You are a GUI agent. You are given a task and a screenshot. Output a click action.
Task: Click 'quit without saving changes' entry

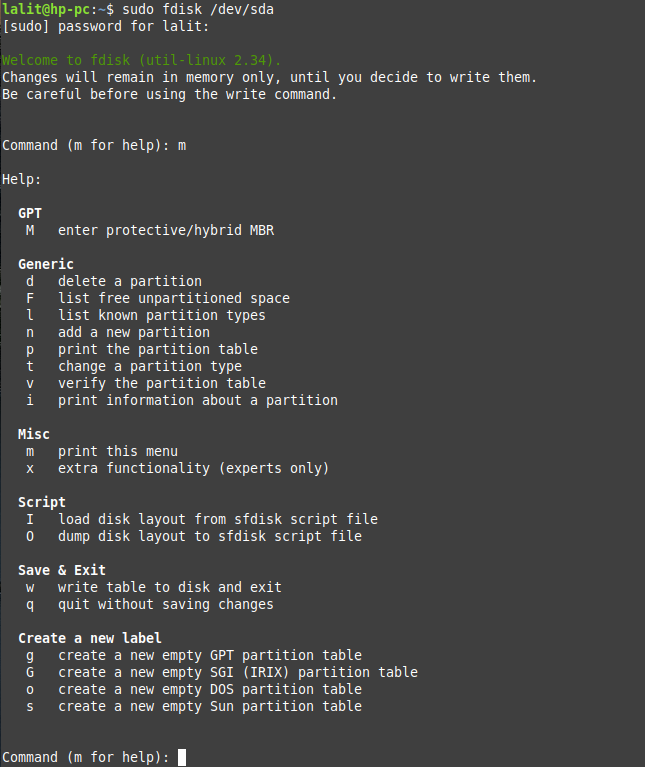165,604
